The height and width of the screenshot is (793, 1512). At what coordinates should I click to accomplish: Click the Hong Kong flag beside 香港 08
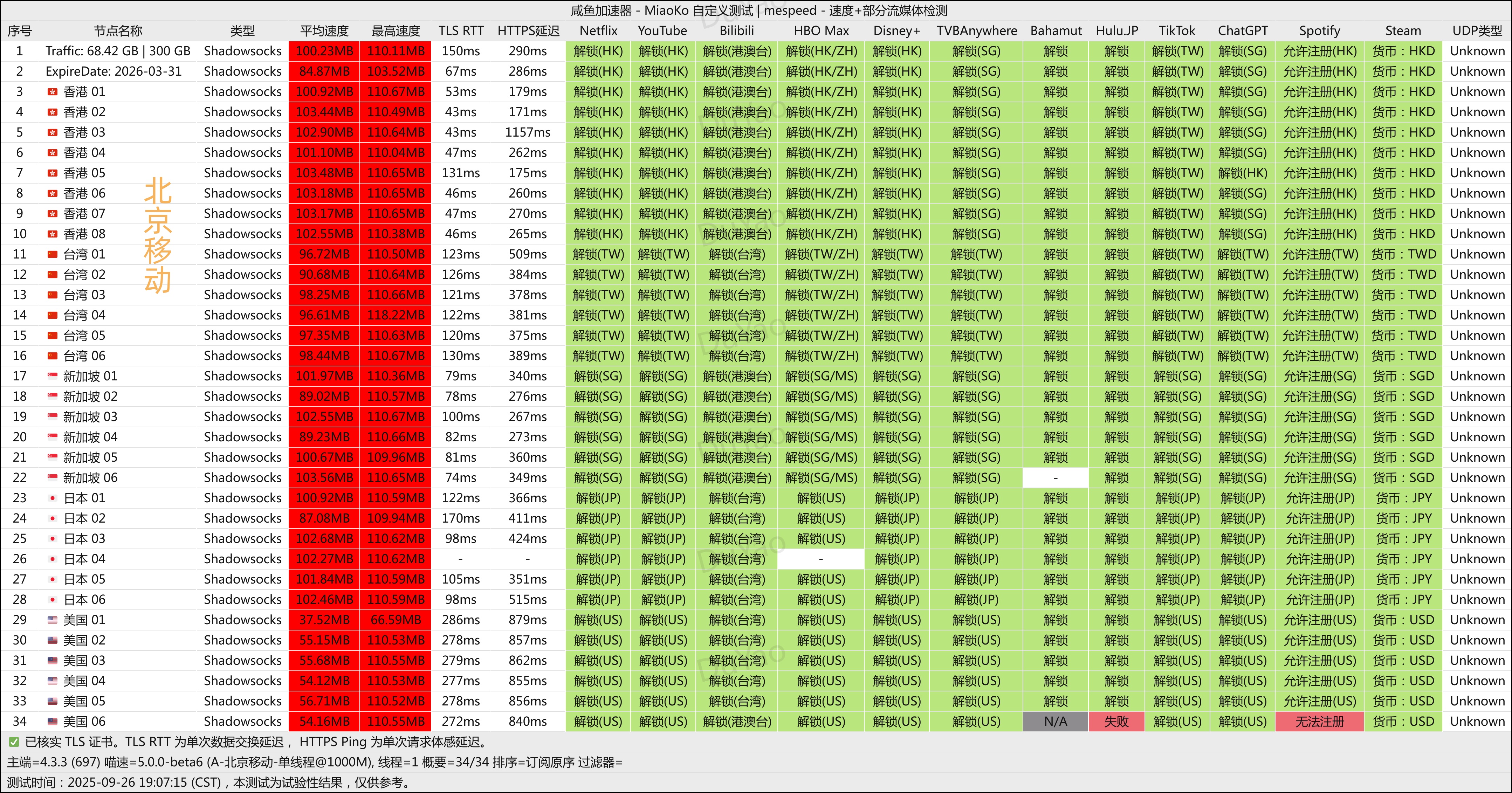(53, 234)
